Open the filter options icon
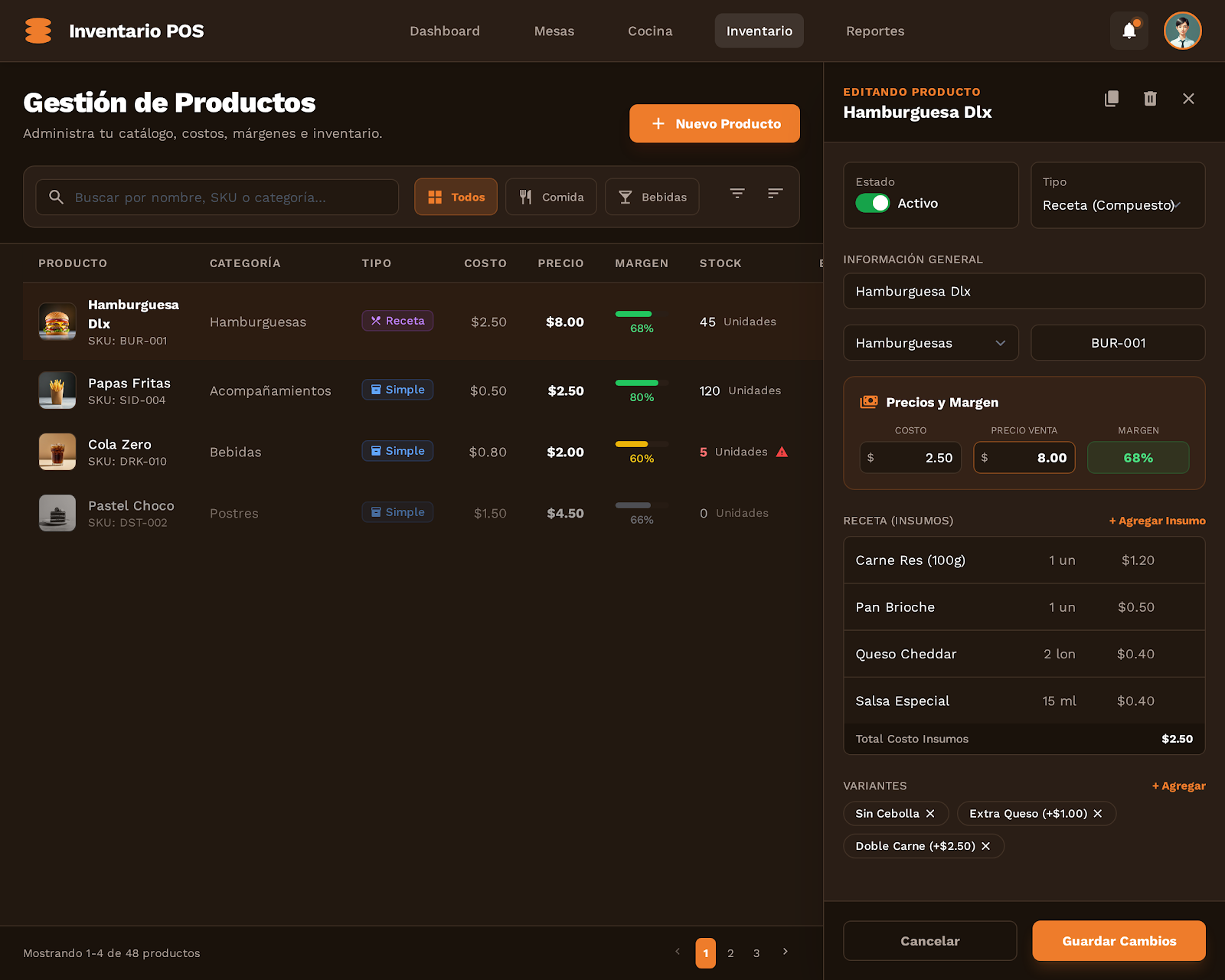Image resolution: width=1225 pixels, height=980 pixels. coord(737,194)
